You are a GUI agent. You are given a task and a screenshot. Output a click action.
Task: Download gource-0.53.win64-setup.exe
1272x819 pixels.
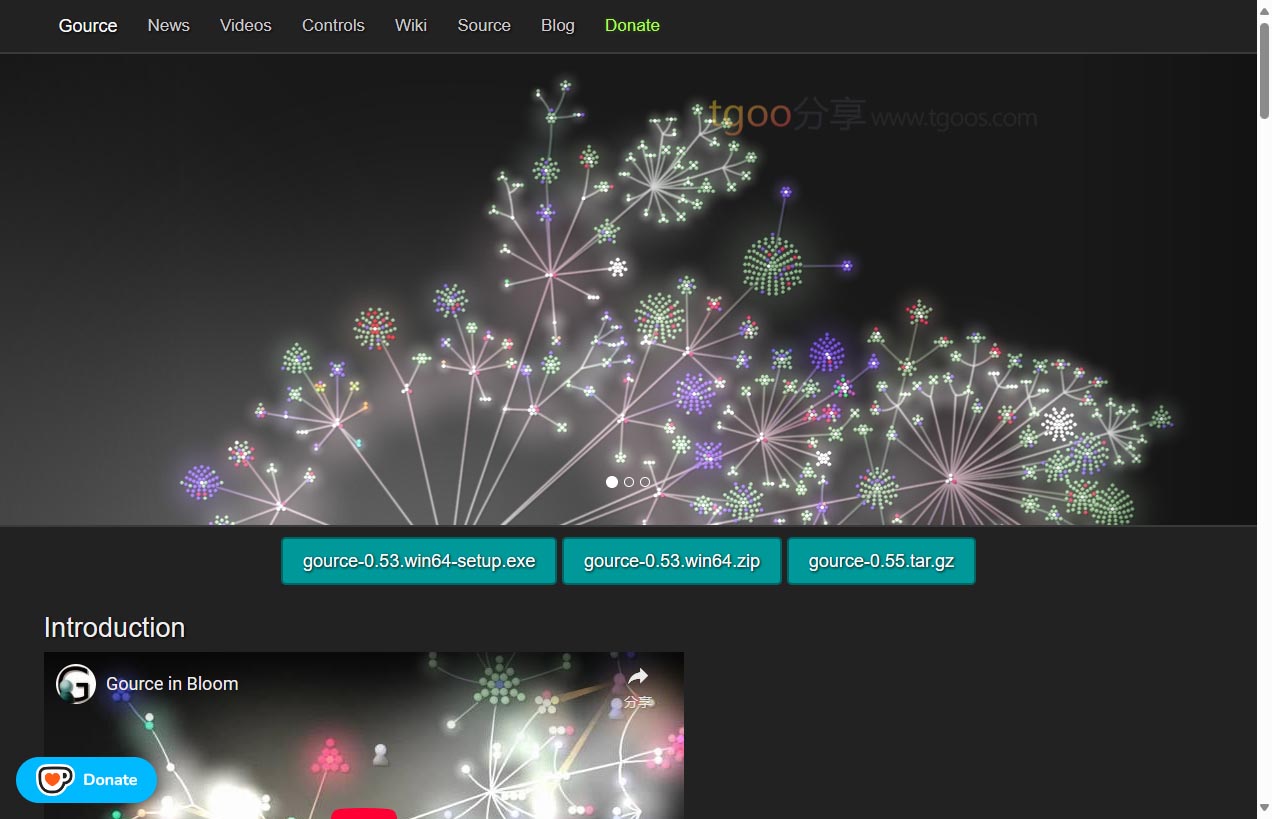[x=419, y=561]
